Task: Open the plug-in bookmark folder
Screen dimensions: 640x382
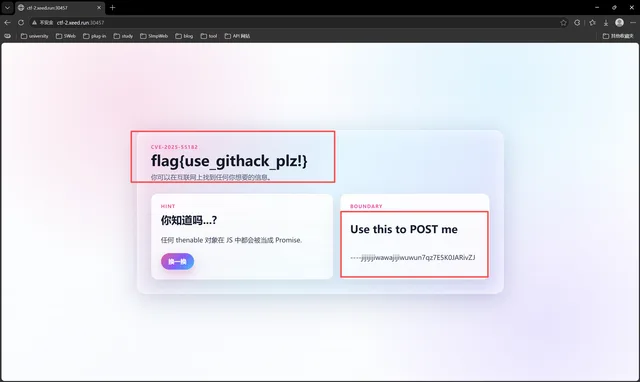Action: [94, 36]
